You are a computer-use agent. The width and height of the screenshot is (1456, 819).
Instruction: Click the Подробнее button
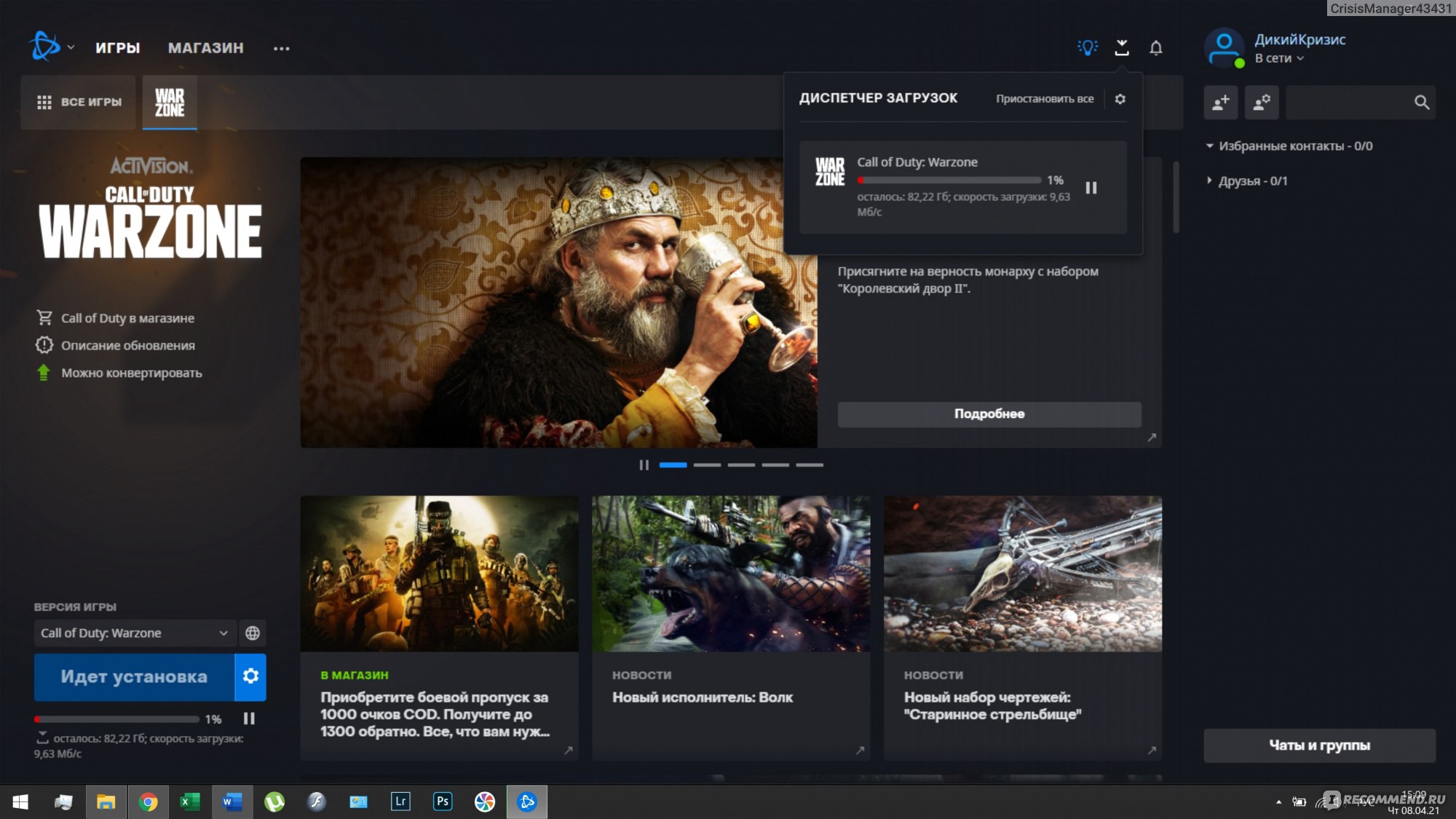click(x=989, y=414)
